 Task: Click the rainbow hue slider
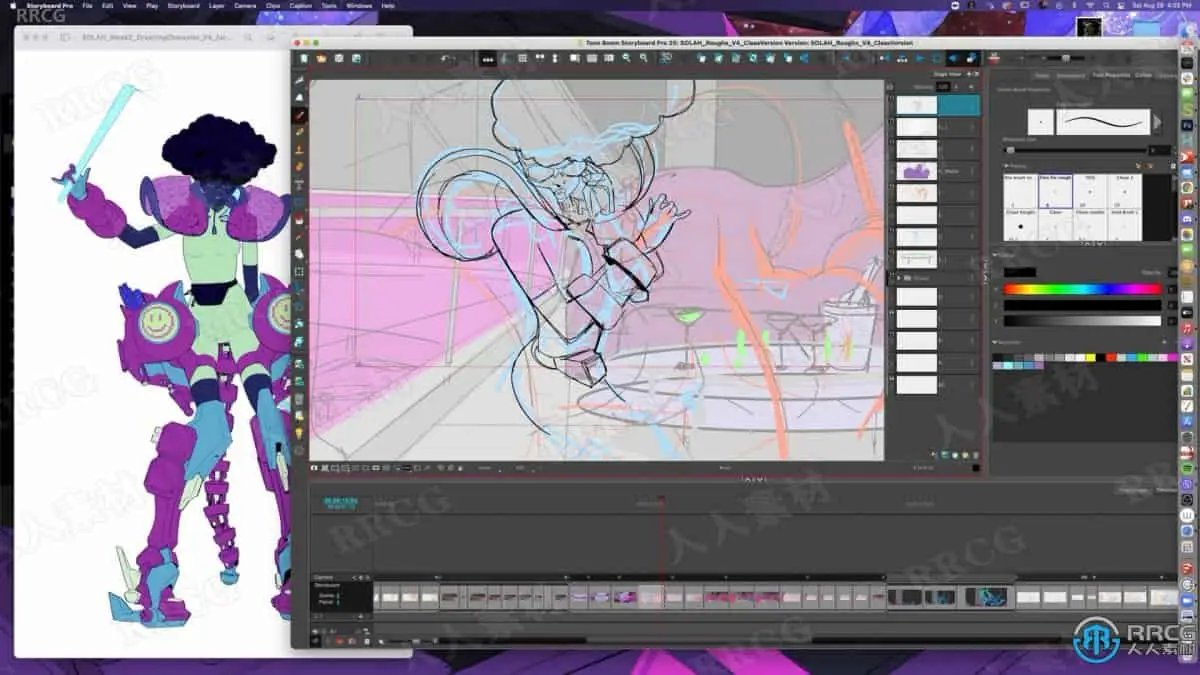coord(1082,290)
